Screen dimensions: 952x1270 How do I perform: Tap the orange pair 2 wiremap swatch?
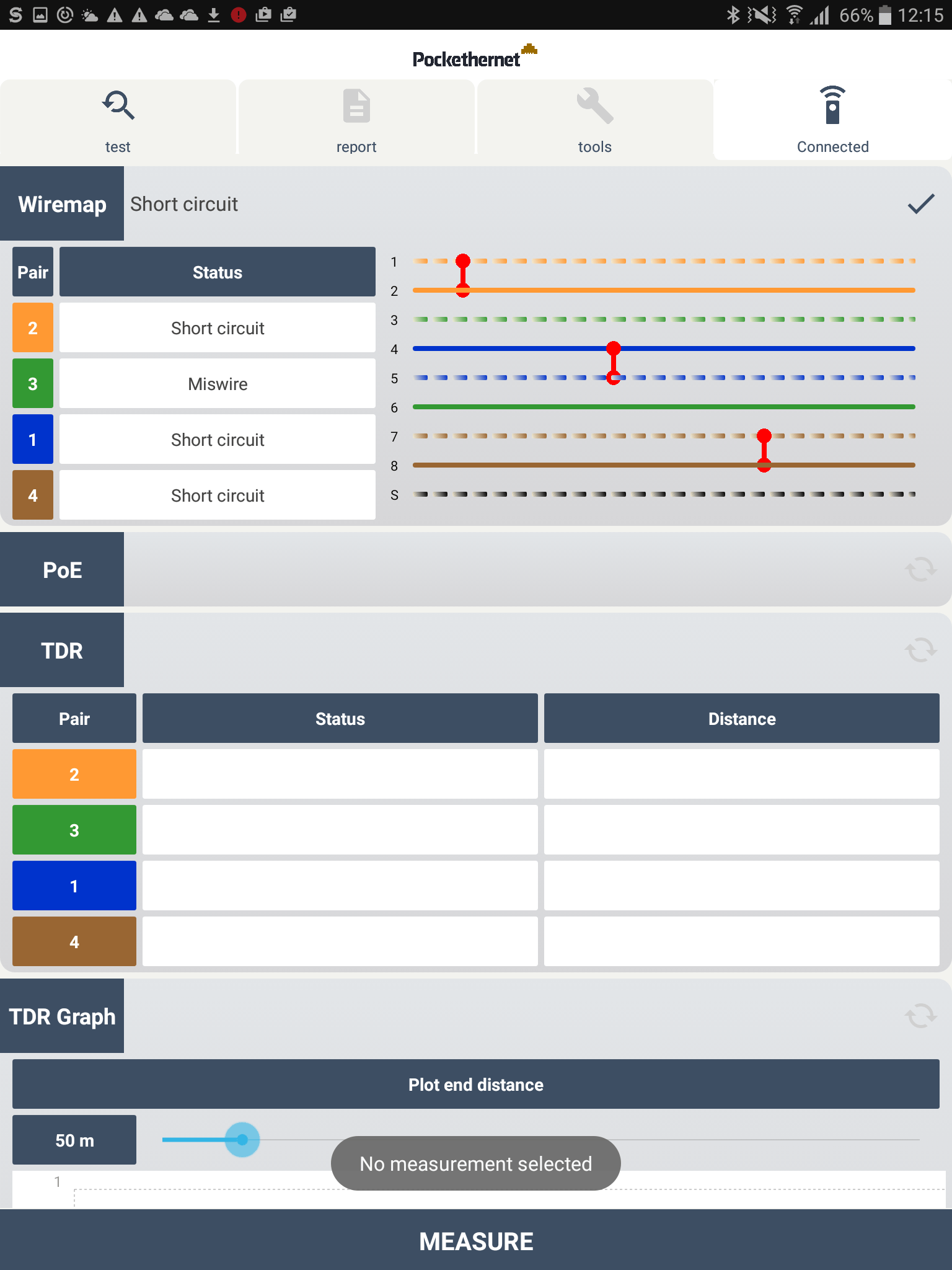[x=33, y=327]
